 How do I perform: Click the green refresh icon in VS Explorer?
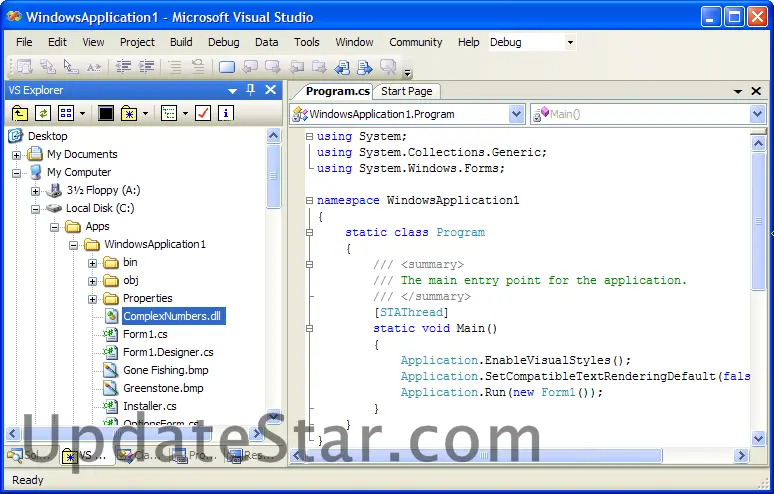coord(43,114)
